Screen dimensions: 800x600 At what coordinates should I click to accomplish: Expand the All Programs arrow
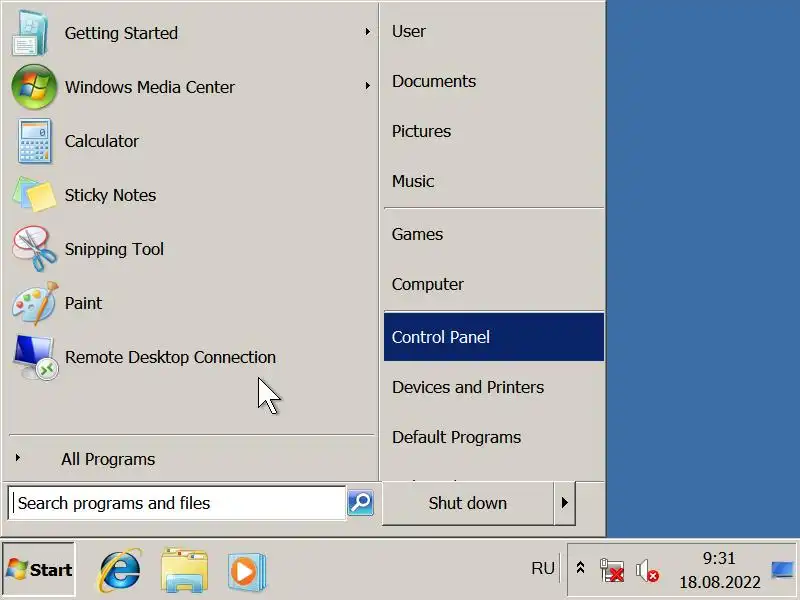click(x=18, y=458)
